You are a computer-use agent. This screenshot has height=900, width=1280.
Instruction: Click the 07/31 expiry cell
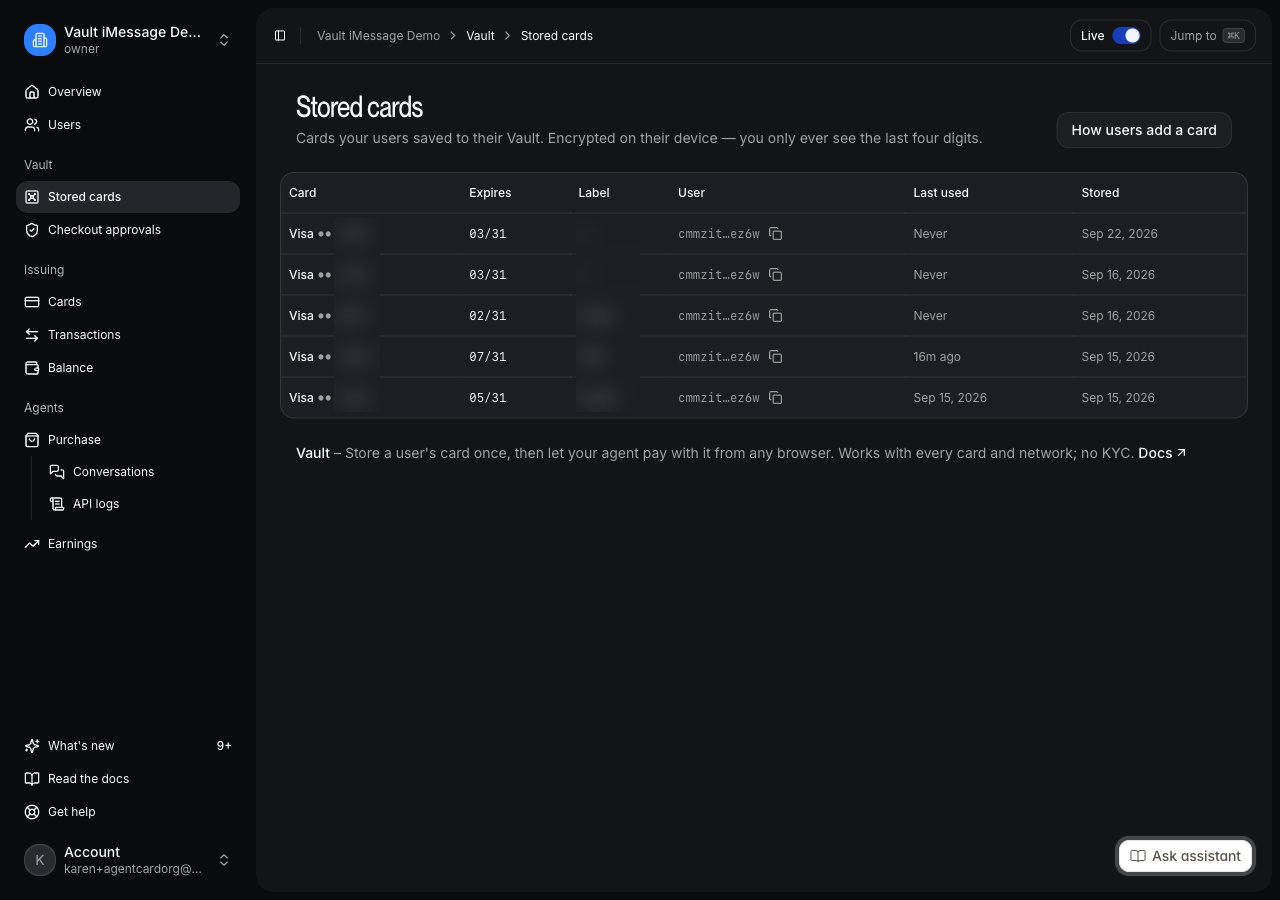[488, 357]
